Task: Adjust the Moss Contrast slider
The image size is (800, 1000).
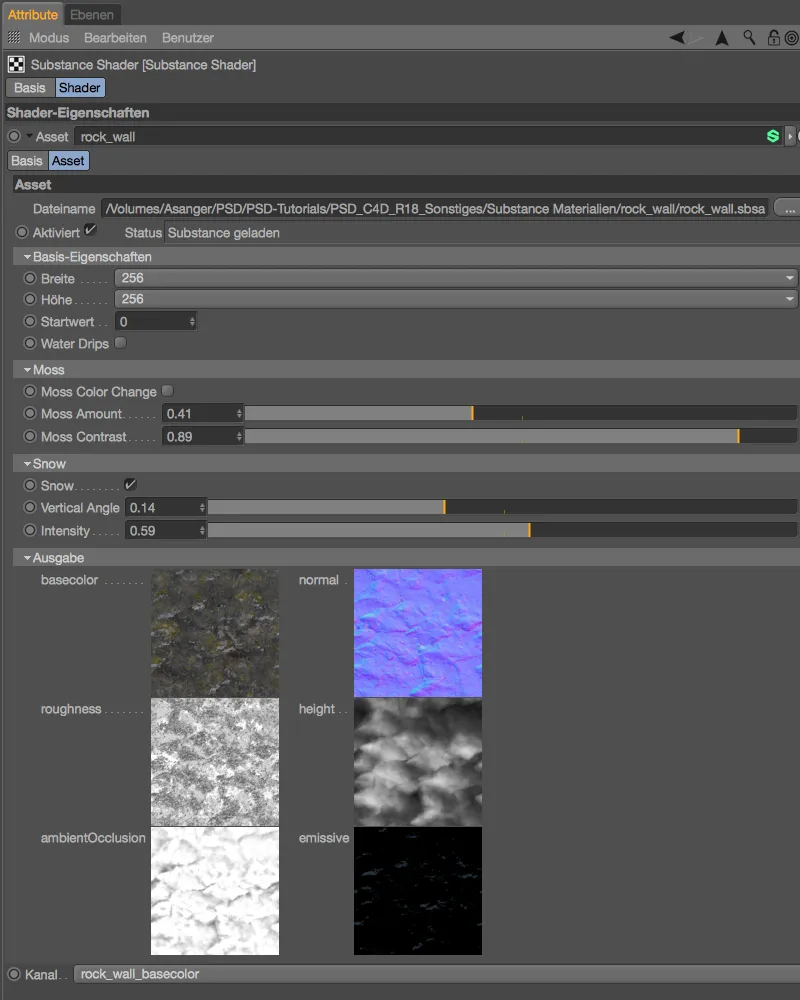Action: [521, 436]
